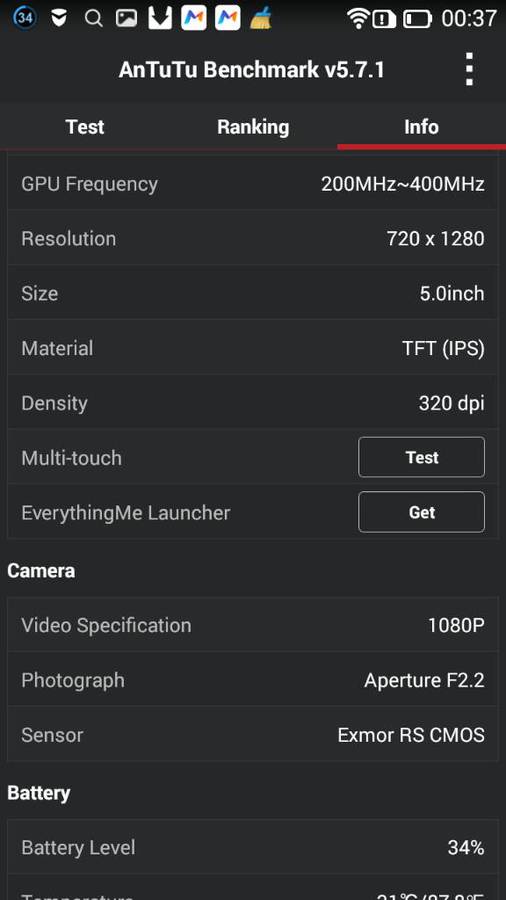Tap the search magnifier status icon

[x=93, y=18]
